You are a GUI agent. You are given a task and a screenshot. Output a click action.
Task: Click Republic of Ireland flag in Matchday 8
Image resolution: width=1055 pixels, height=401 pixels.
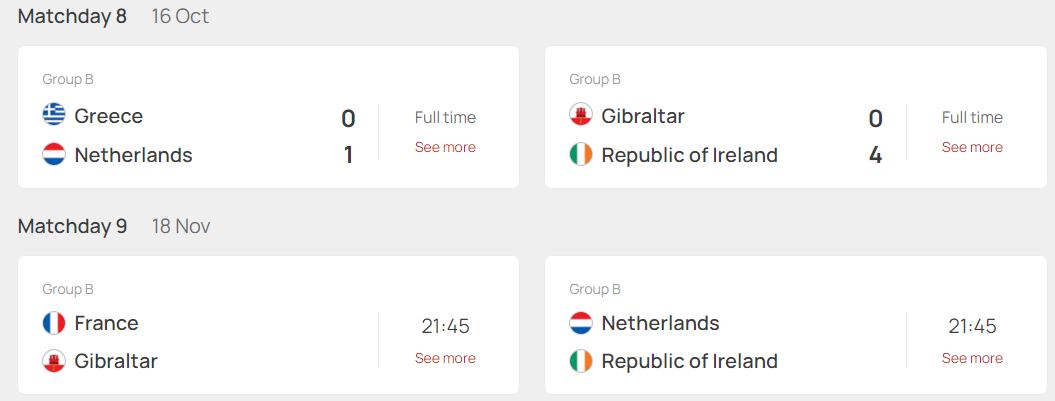[x=581, y=154]
